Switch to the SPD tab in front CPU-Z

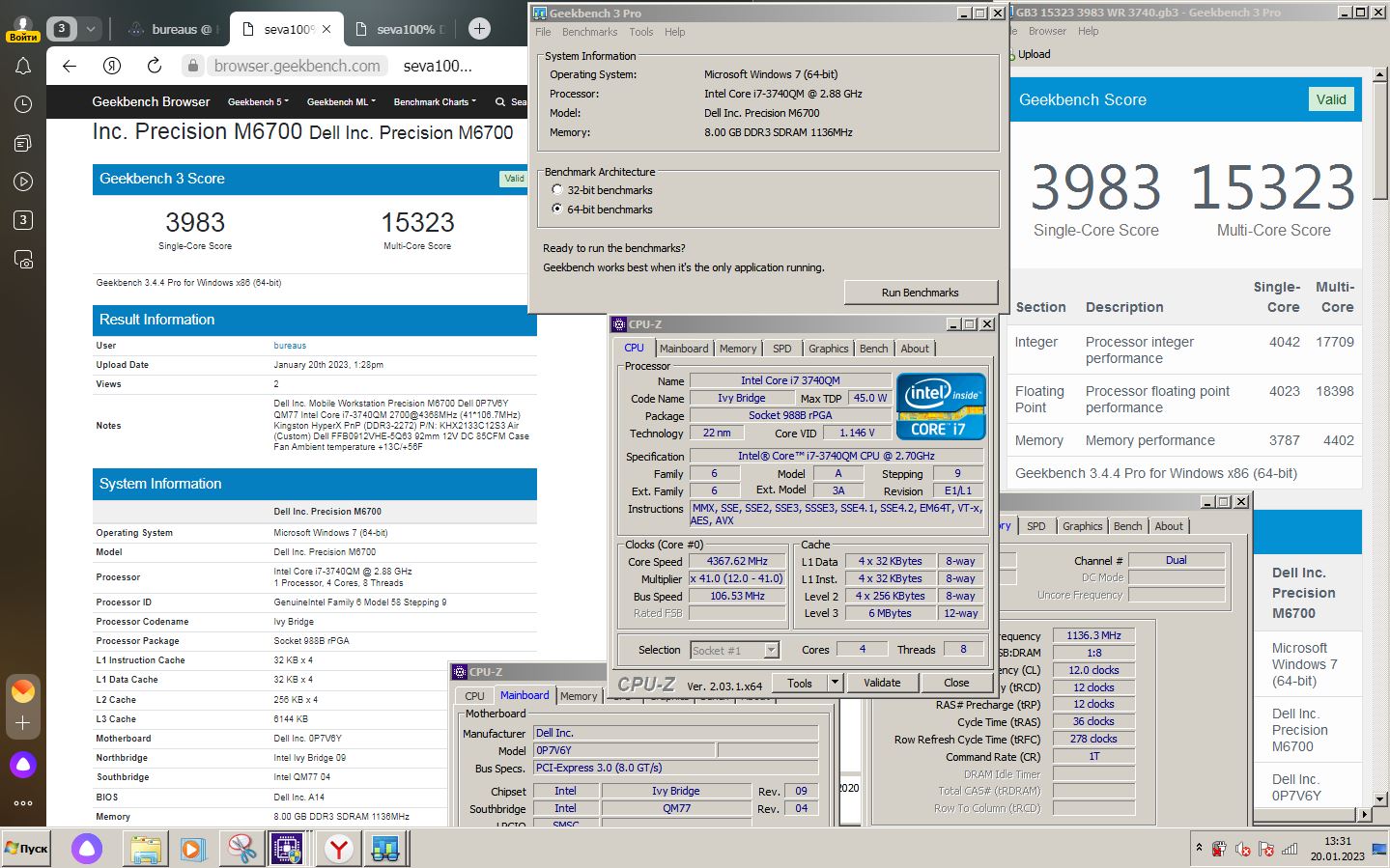pos(782,349)
